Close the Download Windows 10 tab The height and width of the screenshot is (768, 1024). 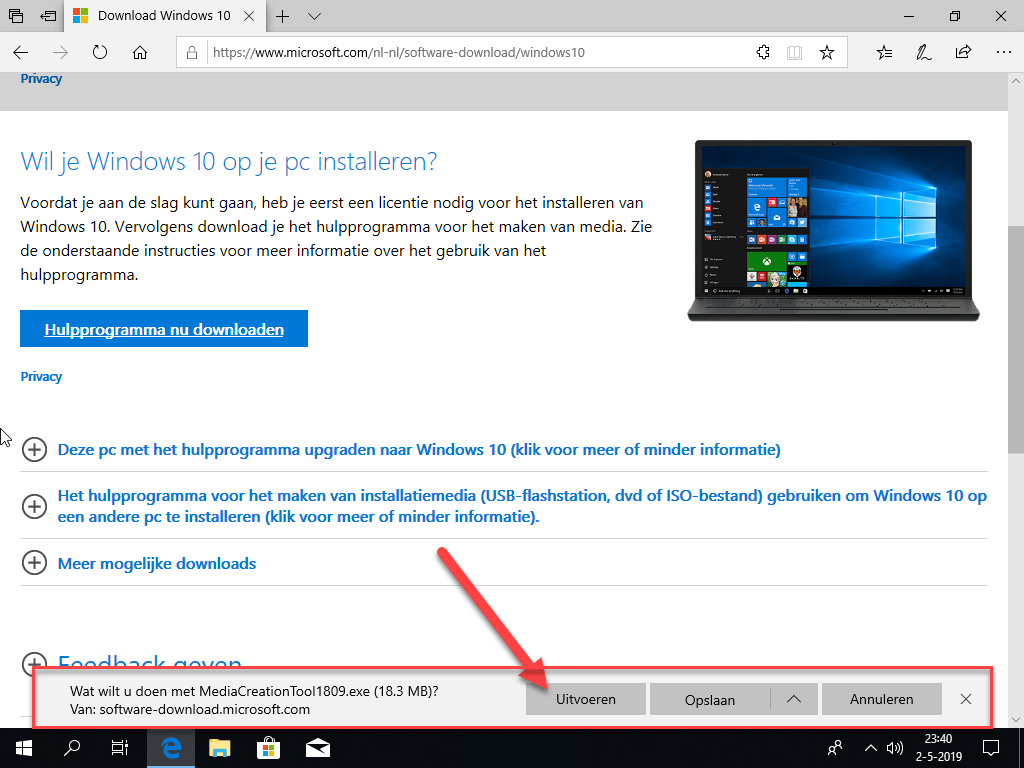[249, 16]
